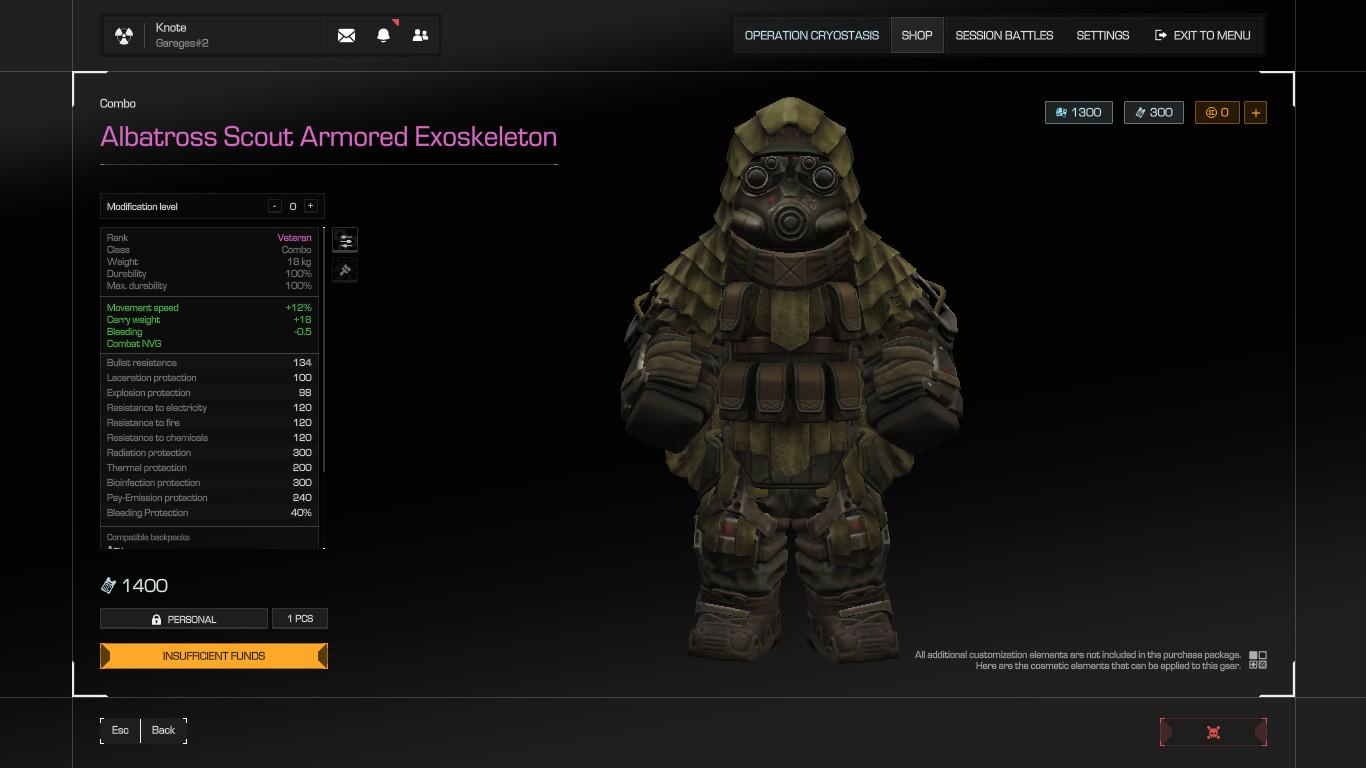
Task: Open the Settings tab
Action: [1103, 35]
